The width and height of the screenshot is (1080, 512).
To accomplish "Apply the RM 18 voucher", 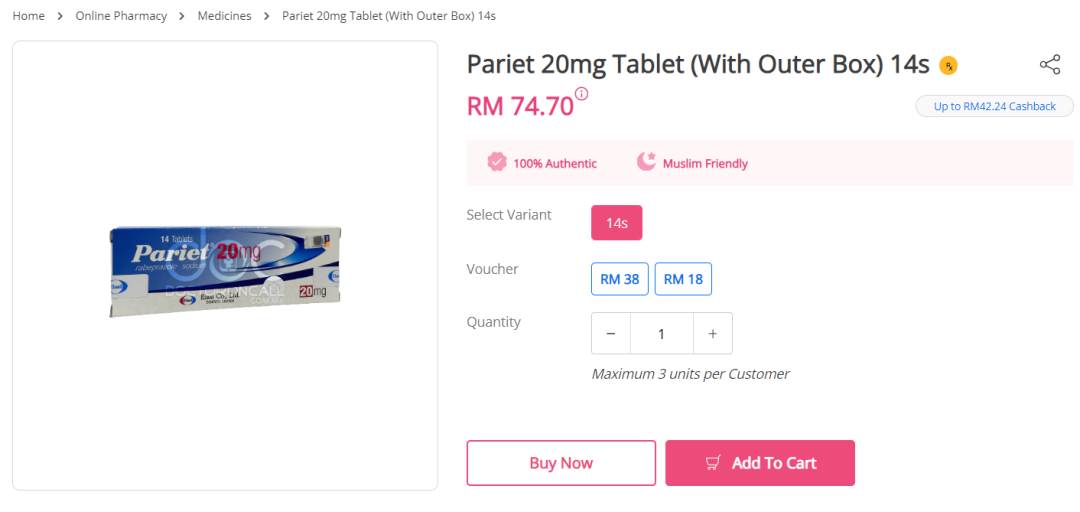I will coord(683,279).
